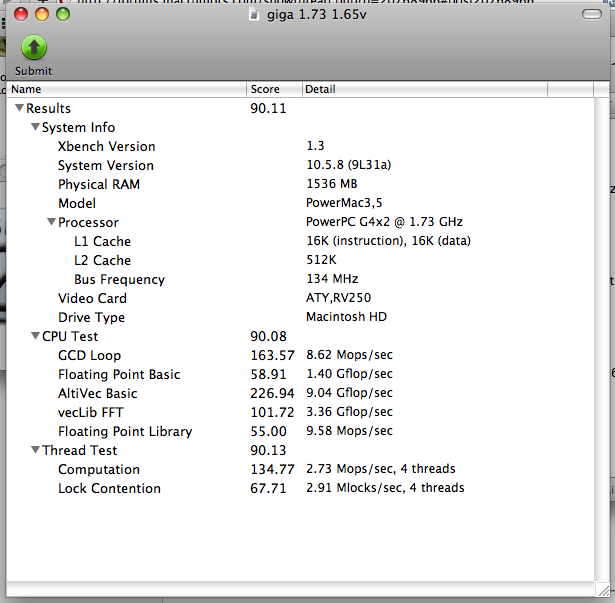Select the Drive Type row
Image resolution: width=615 pixels, height=603 pixels.
pyautogui.click(x=300, y=317)
